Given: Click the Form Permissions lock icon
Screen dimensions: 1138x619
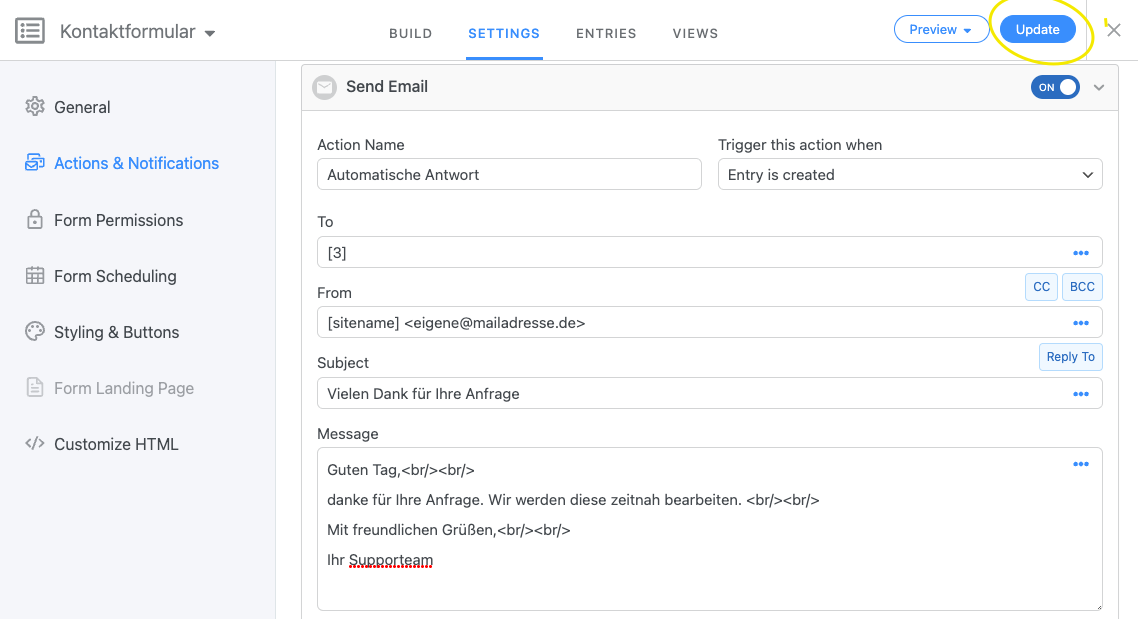Looking at the screenshot, I should (x=35, y=220).
